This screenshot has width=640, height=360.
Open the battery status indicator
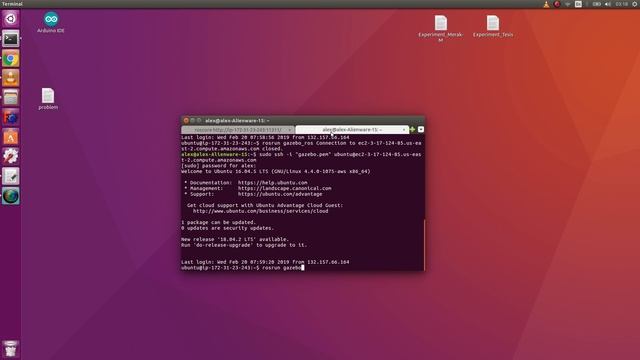tap(596, 4)
